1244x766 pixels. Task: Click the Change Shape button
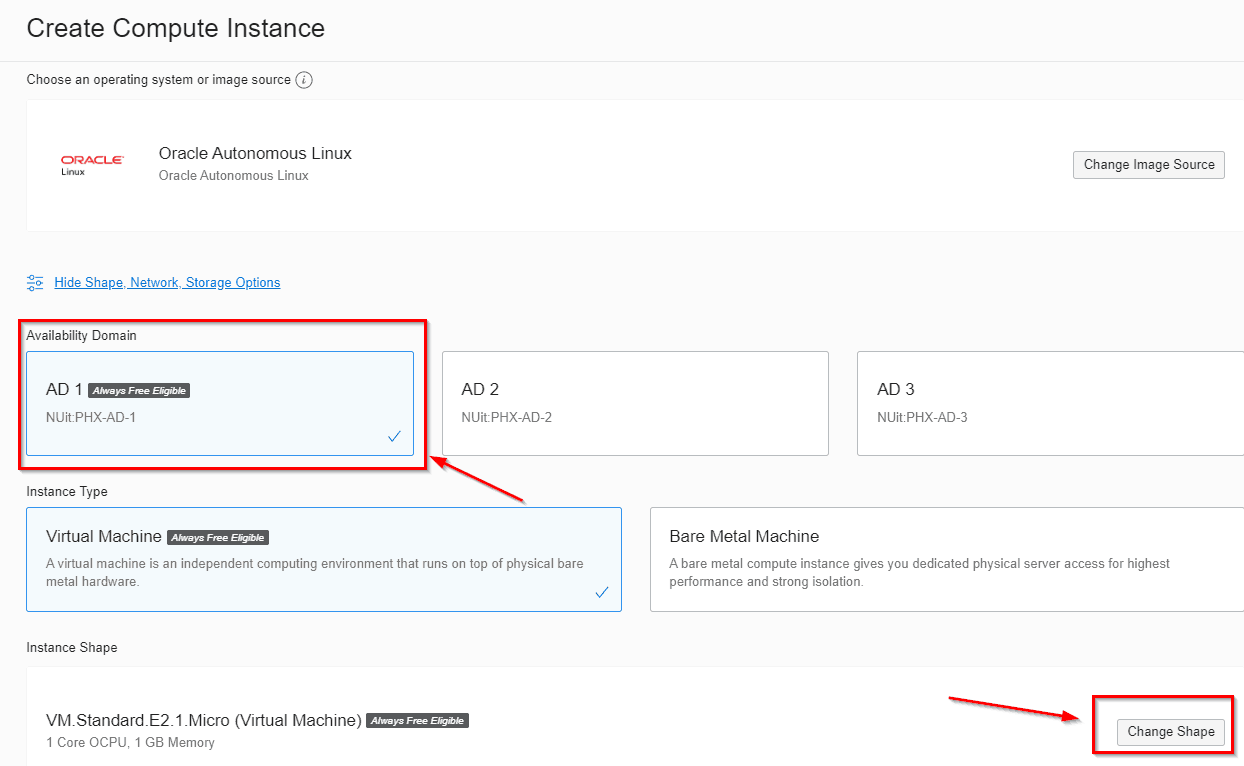pyautogui.click(x=1171, y=732)
